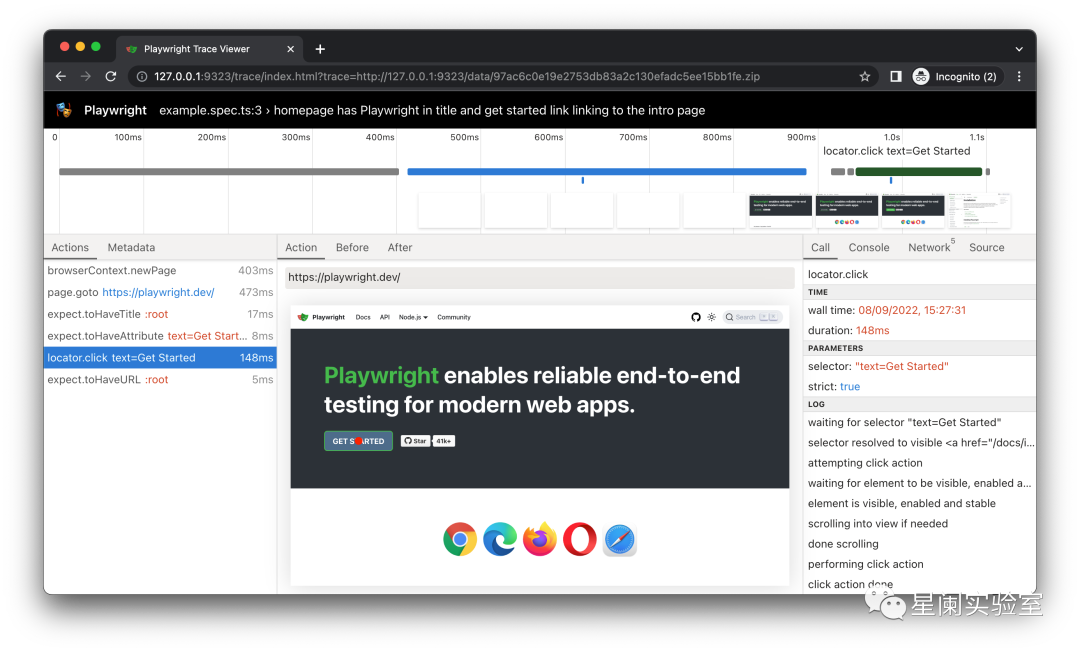Select the locator.click text=Get Started action

click(x=160, y=357)
